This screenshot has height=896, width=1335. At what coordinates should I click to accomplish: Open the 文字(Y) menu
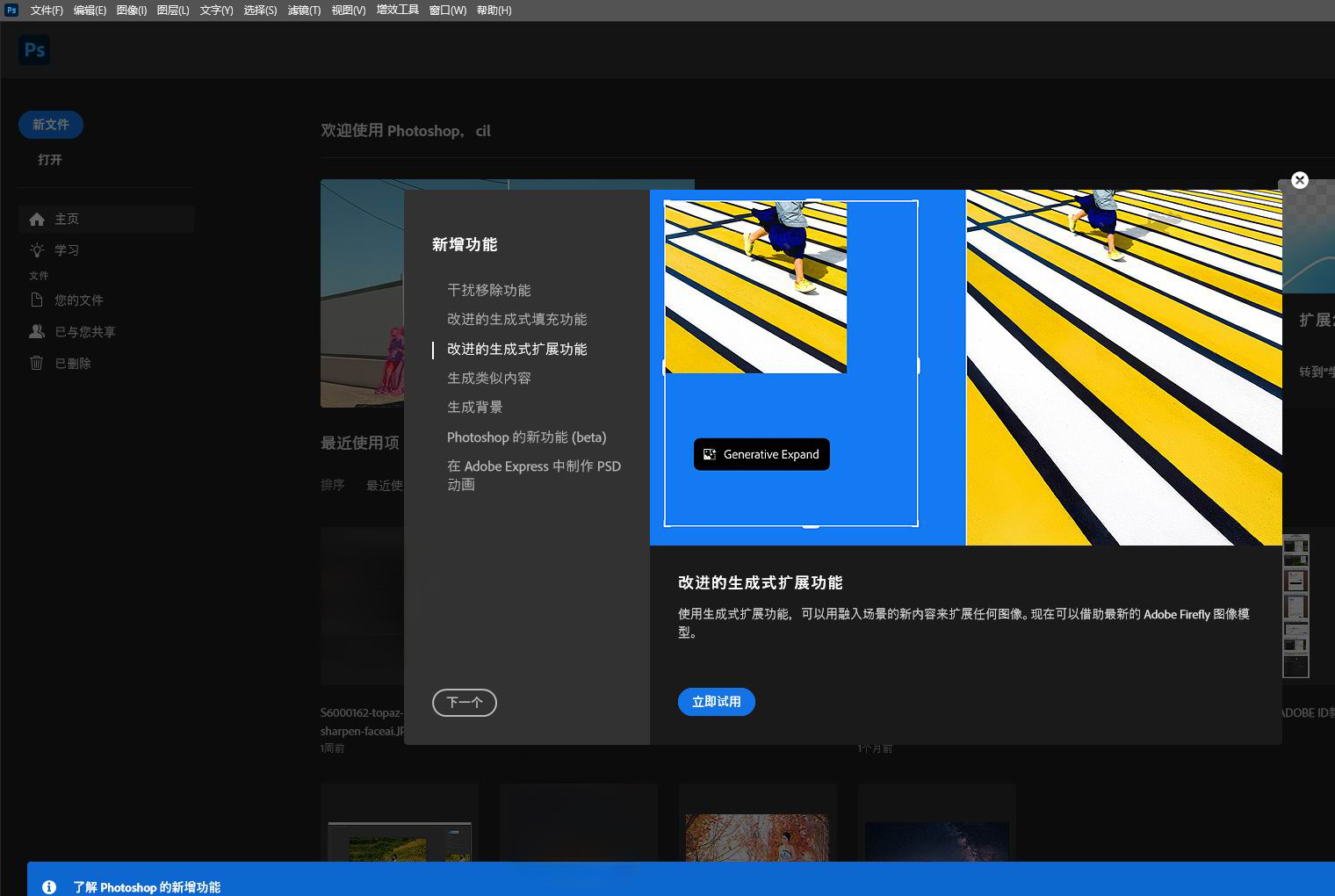coord(216,11)
